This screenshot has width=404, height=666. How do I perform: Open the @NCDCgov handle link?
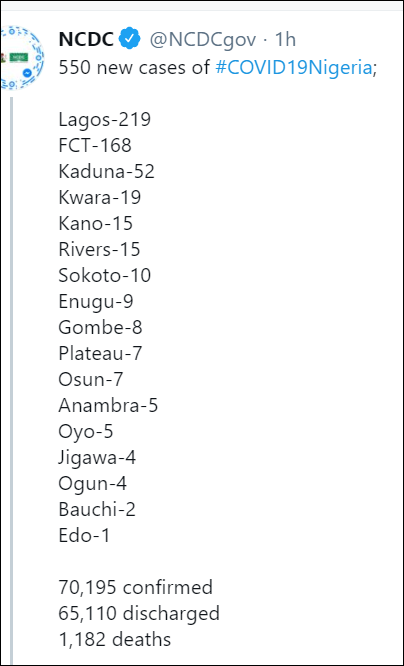202,40
